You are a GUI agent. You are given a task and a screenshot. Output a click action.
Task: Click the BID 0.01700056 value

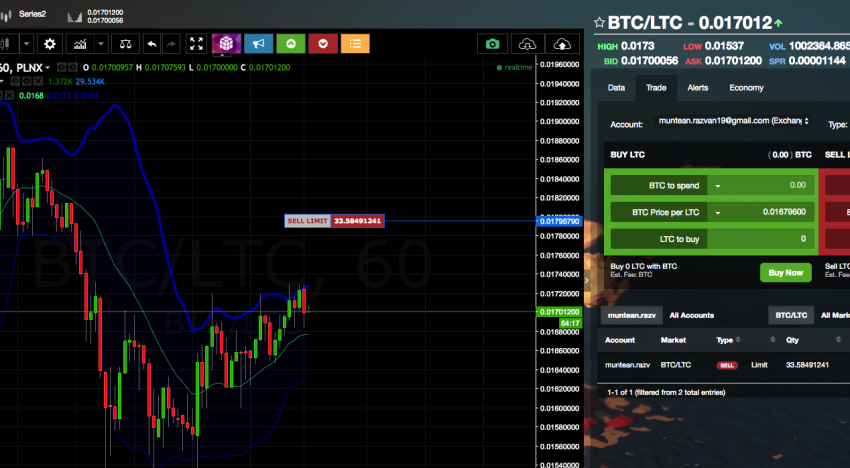coord(649,61)
